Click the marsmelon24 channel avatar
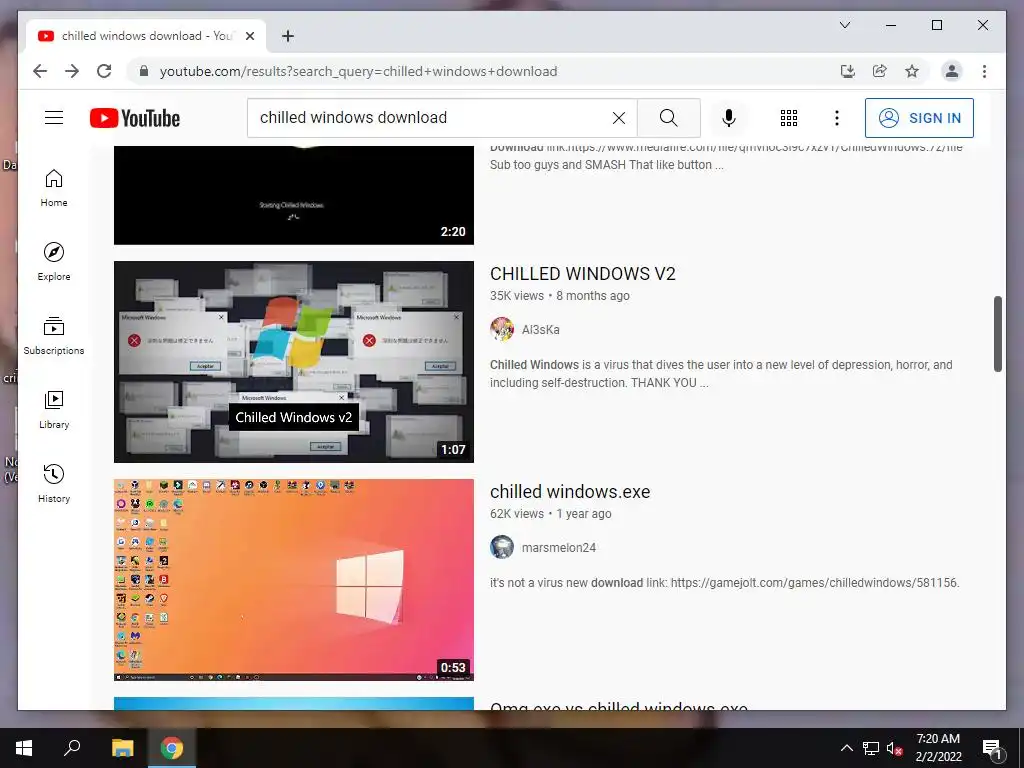Viewport: 1024px width, 768px height. pos(502,547)
